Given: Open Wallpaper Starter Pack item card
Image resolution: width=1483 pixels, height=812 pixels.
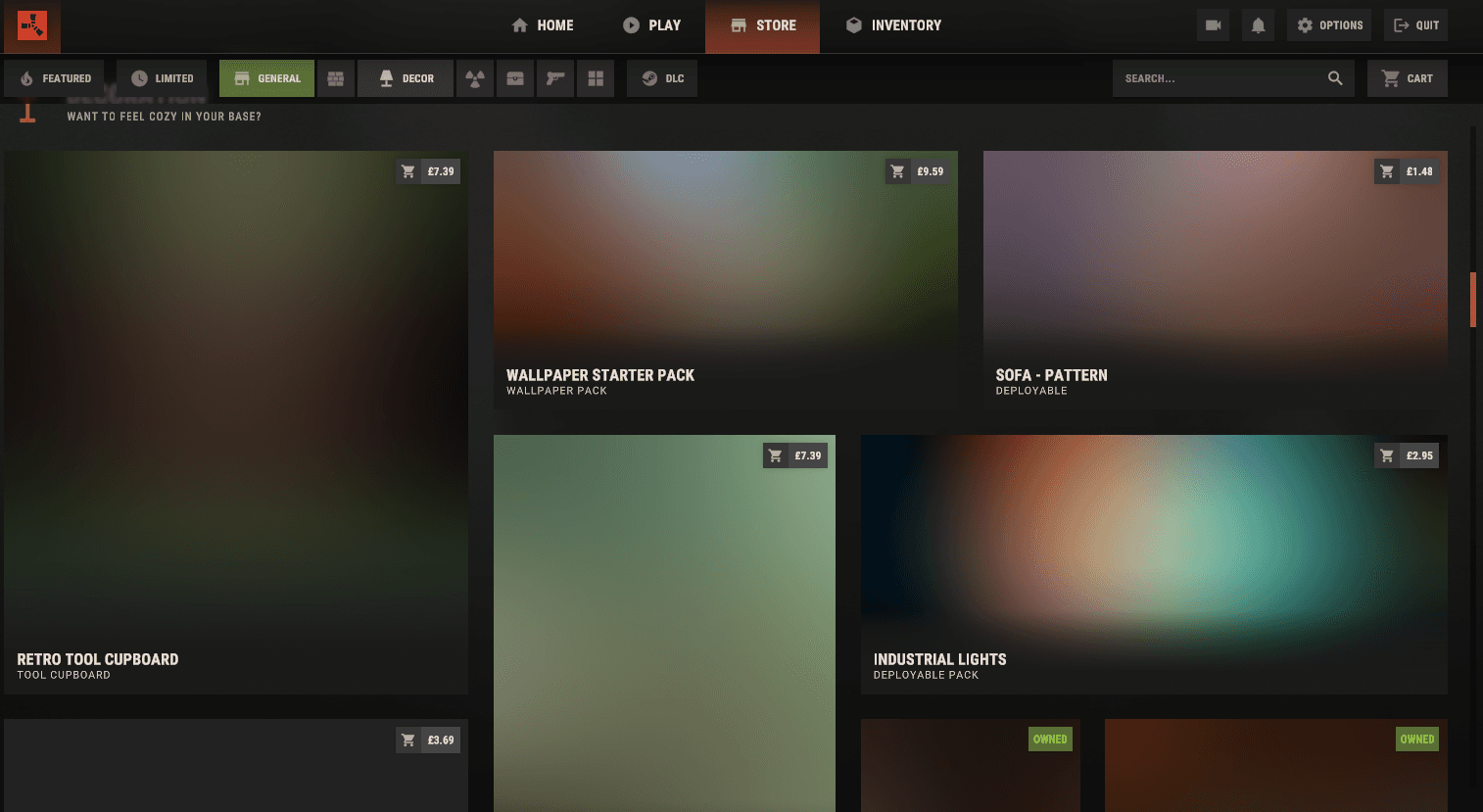Looking at the screenshot, I should pyautogui.click(x=726, y=280).
